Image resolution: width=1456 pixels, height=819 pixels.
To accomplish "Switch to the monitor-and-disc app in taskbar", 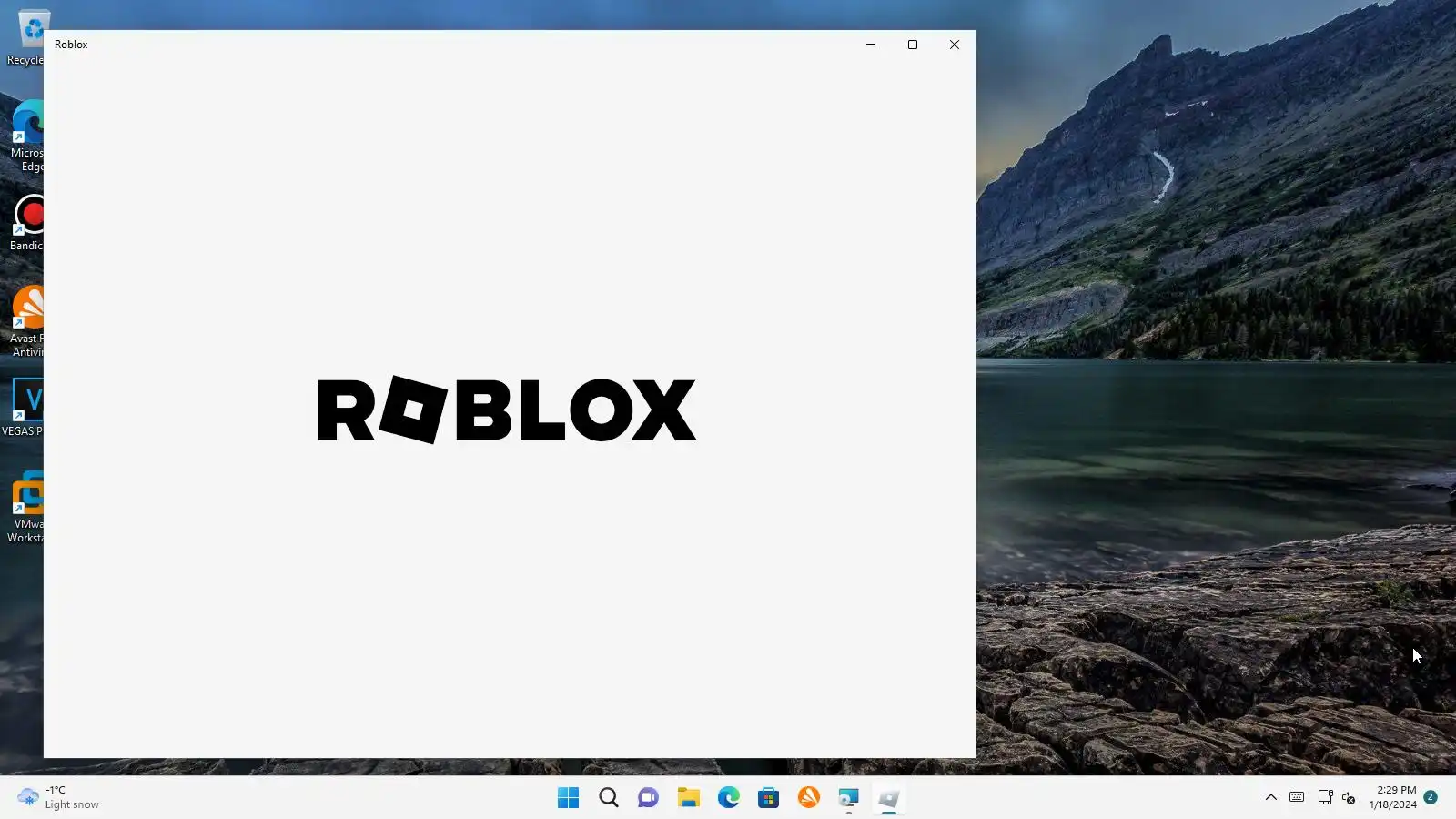I will tap(848, 798).
